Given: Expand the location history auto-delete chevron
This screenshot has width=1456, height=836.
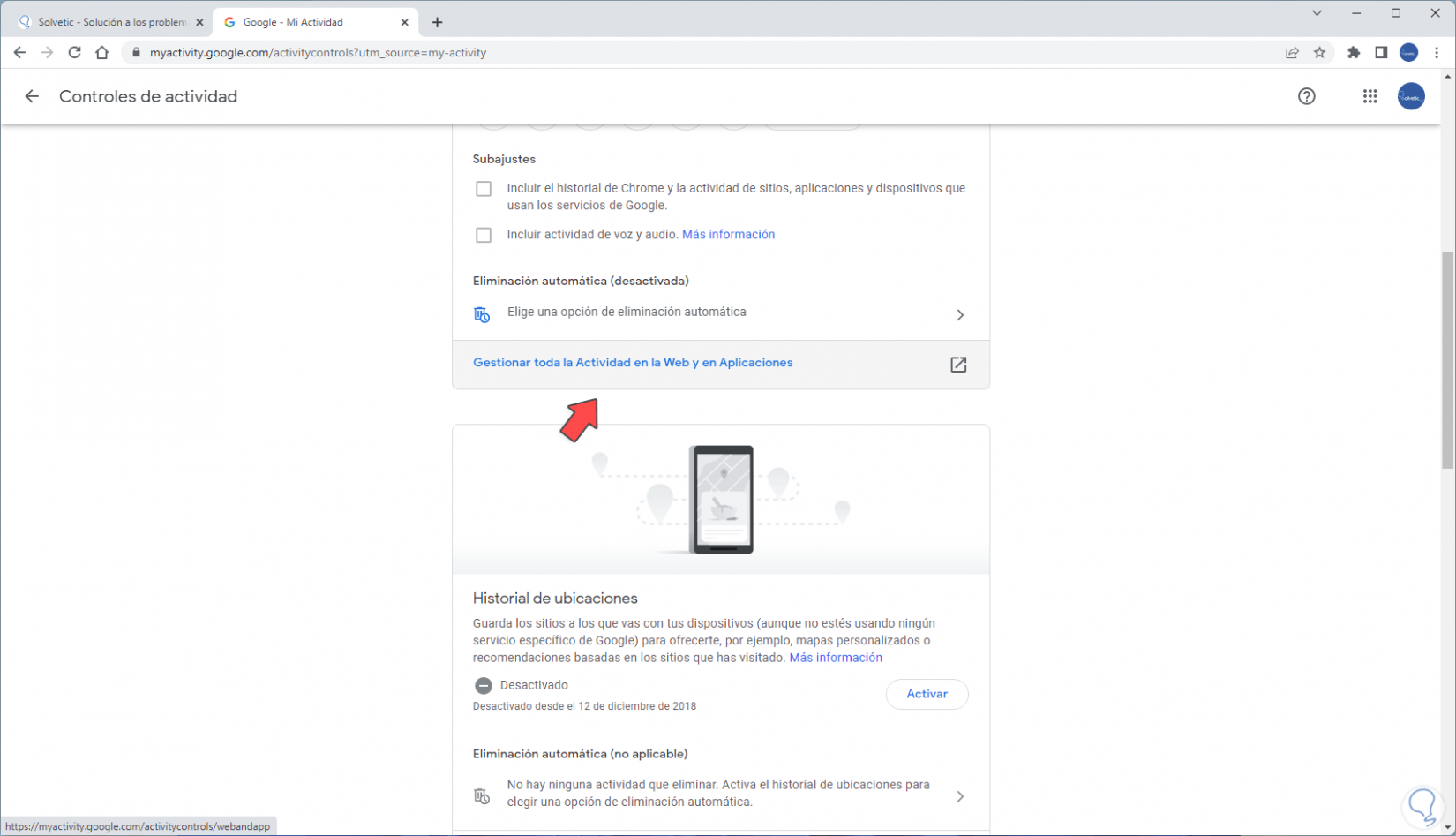Looking at the screenshot, I should (960, 797).
